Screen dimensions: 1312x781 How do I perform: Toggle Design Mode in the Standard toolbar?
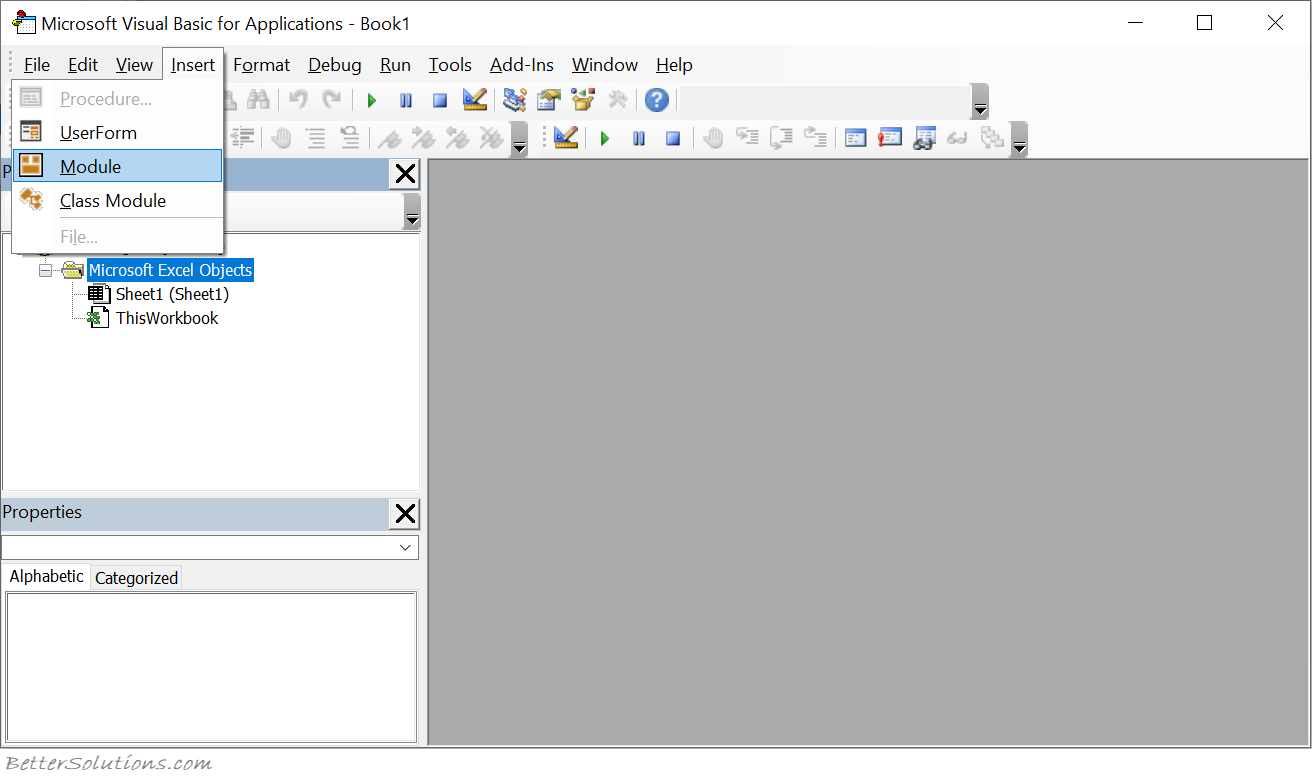[475, 99]
